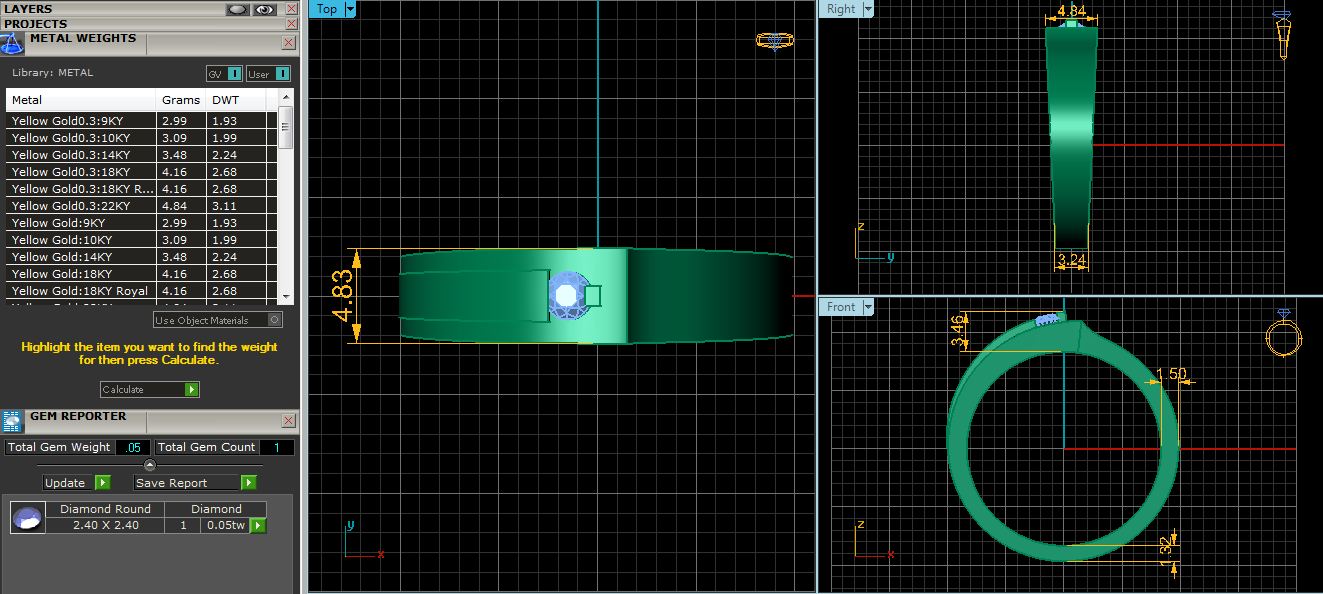
Task: Open the Front viewport dropdown arrow
Action: tap(867, 307)
